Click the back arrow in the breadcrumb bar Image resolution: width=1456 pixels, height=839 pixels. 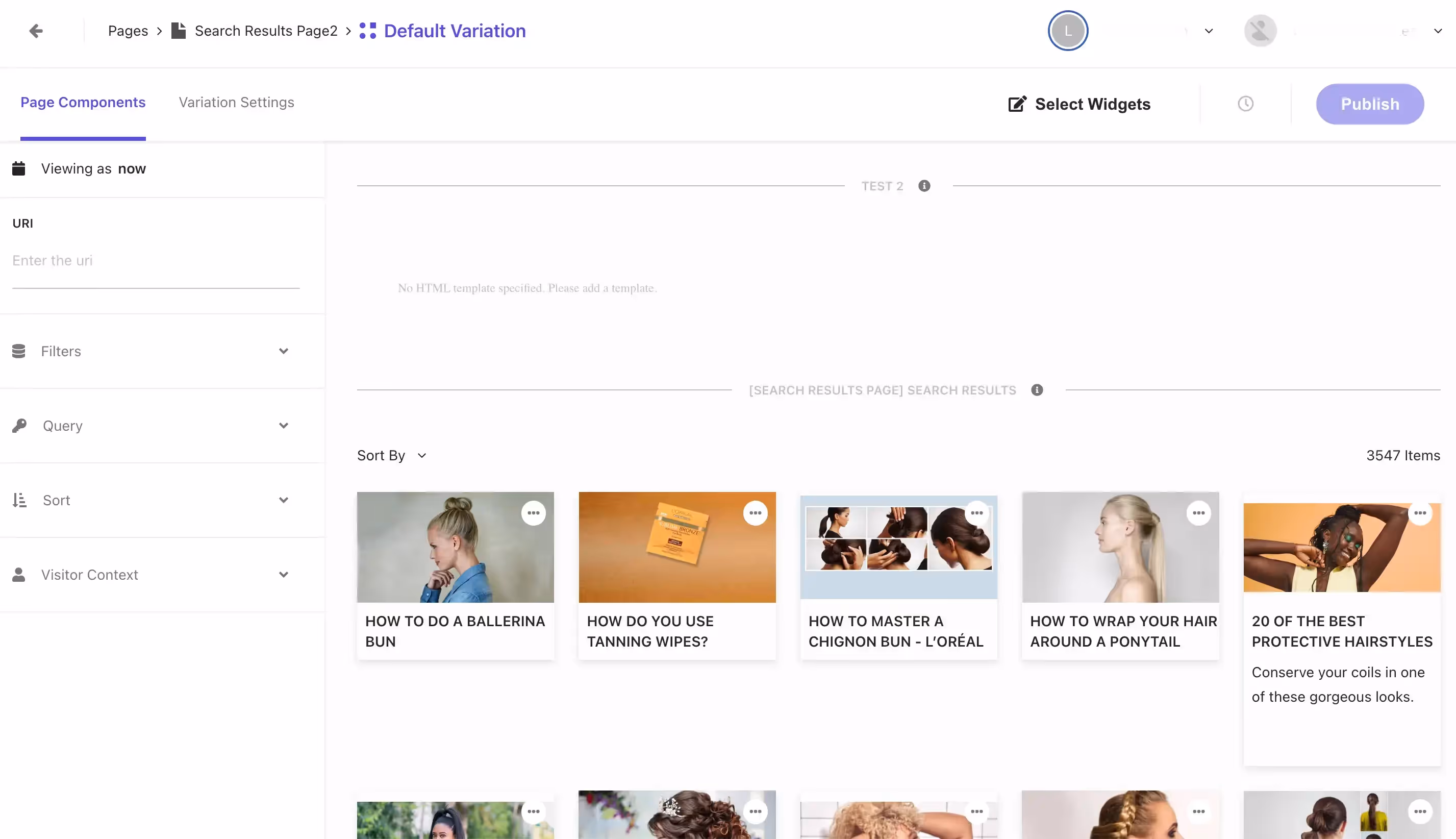tap(36, 31)
